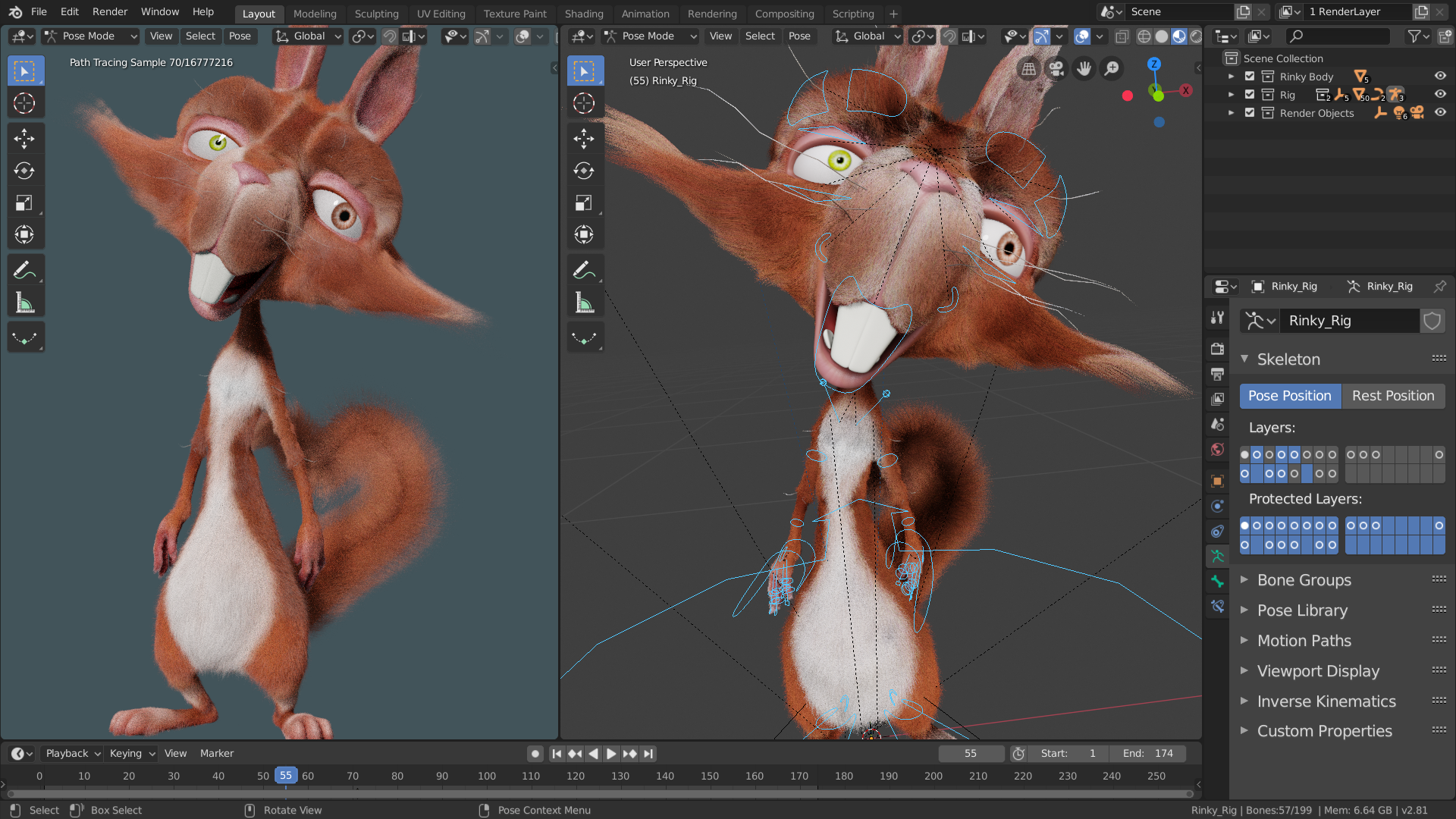
Task: Click the End frame field showing 174
Action: [x=1147, y=753]
